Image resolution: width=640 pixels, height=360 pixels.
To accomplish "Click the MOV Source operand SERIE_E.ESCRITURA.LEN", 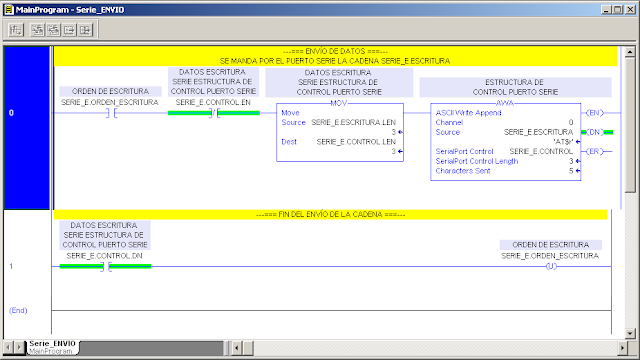I will 353,122.
